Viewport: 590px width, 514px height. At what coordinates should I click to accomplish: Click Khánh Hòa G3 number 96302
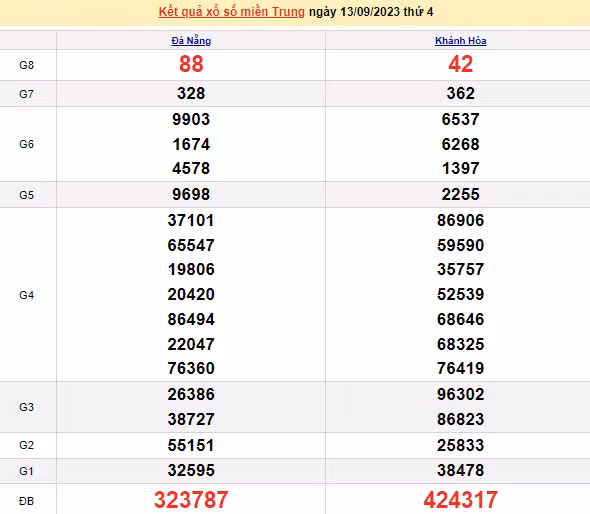[x=461, y=394]
